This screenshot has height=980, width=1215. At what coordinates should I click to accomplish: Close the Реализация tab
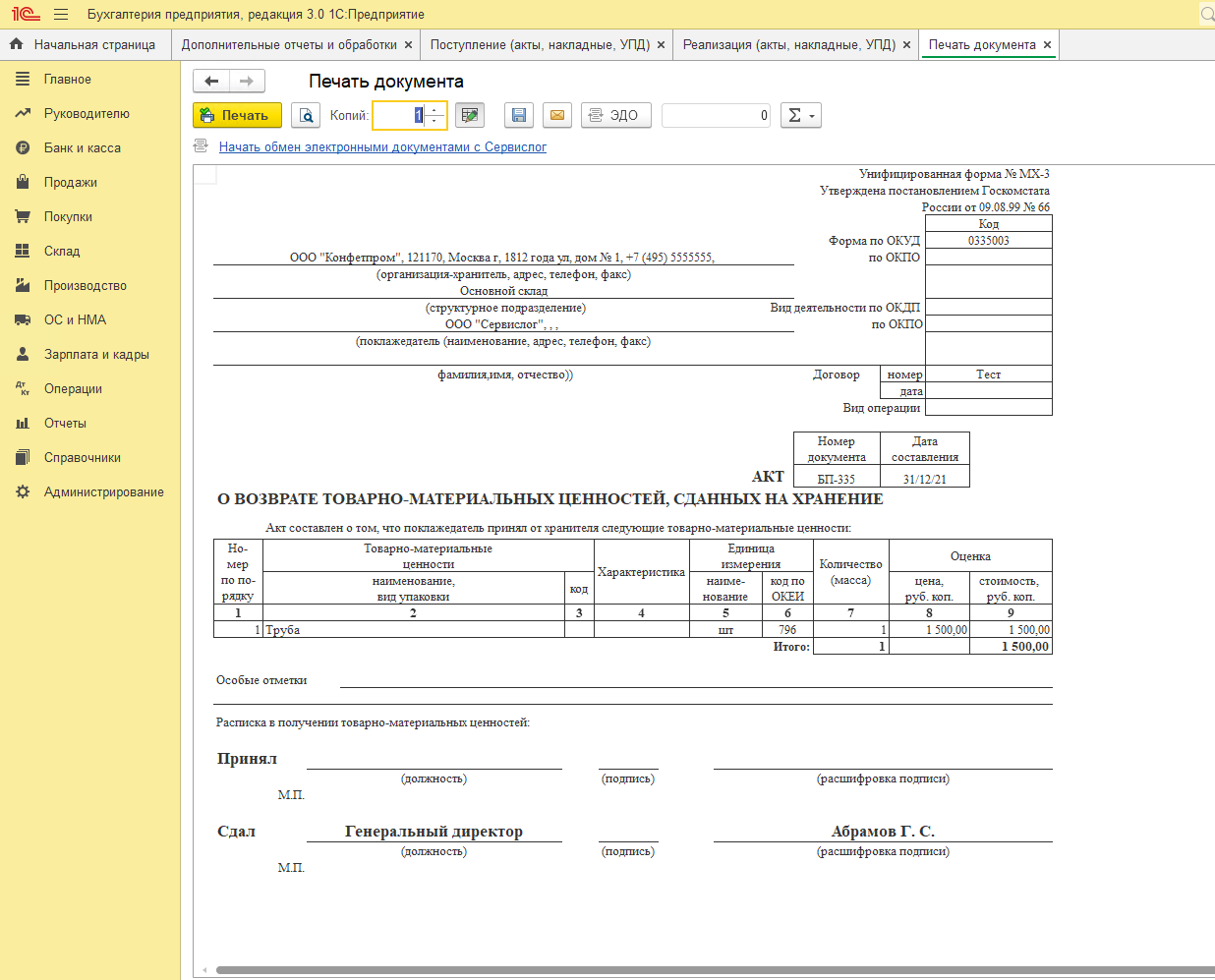(906, 44)
